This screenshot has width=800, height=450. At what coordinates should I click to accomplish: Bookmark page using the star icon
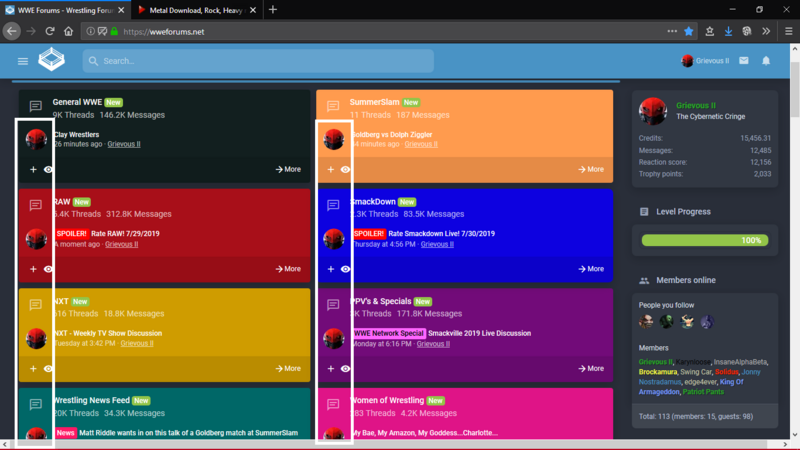pyautogui.click(x=689, y=32)
